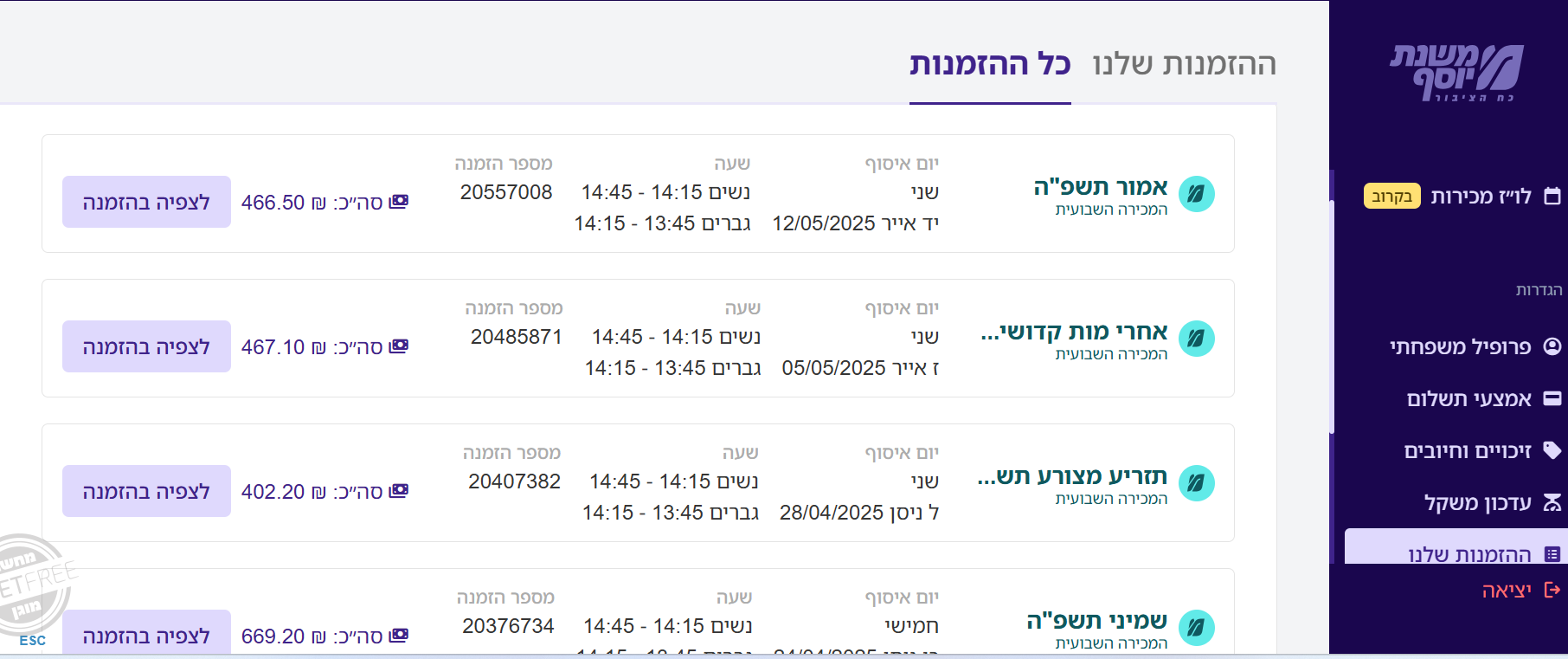The image size is (1568, 659).
Task: View order 20557008 with לצפיה בהזמנה
Action: [x=146, y=202]
